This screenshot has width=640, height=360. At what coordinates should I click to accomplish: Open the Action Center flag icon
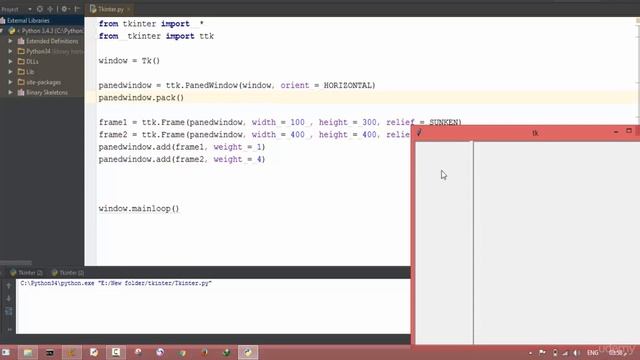[542, 353]
